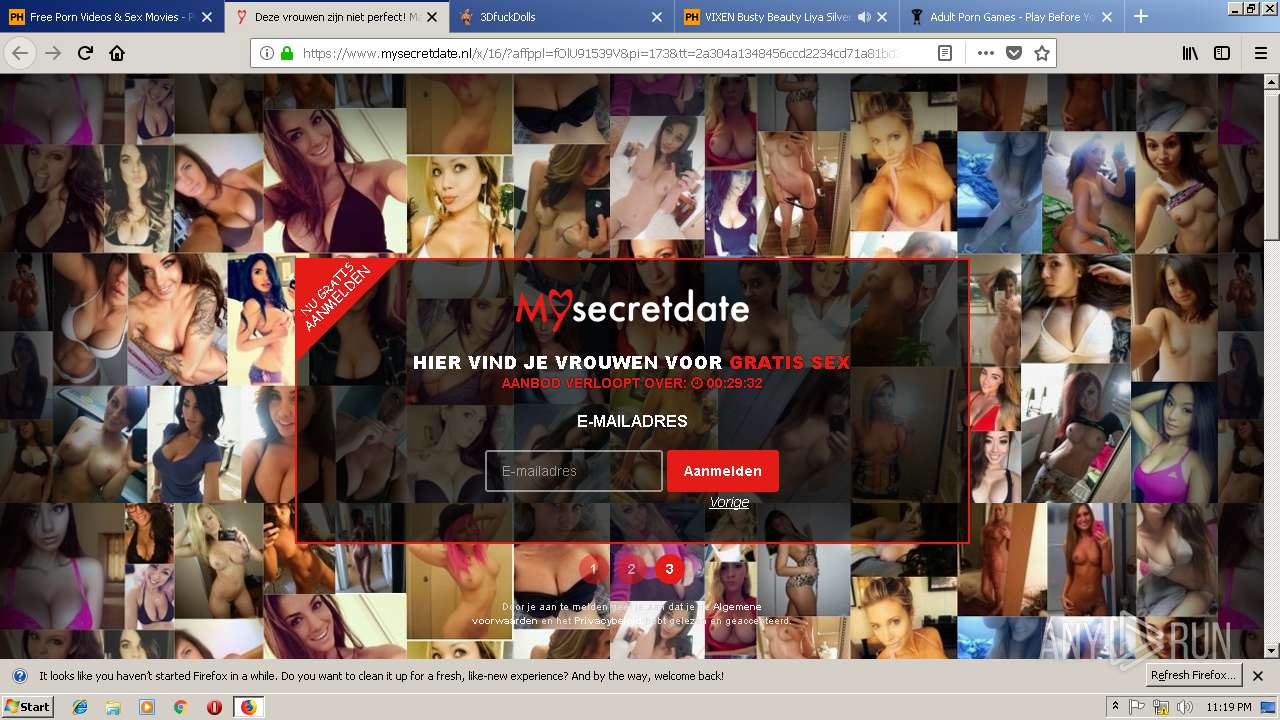This screenshot has width=1280, height=720.
Task: Open the Firefox hamburger menu
Action: click(1260, 53)
